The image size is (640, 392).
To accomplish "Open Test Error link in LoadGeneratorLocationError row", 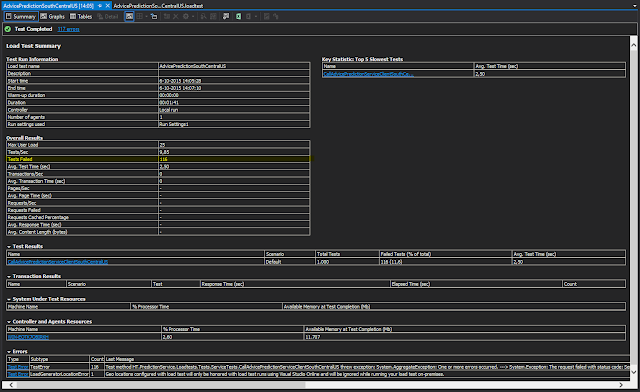I will click(18, 374).
